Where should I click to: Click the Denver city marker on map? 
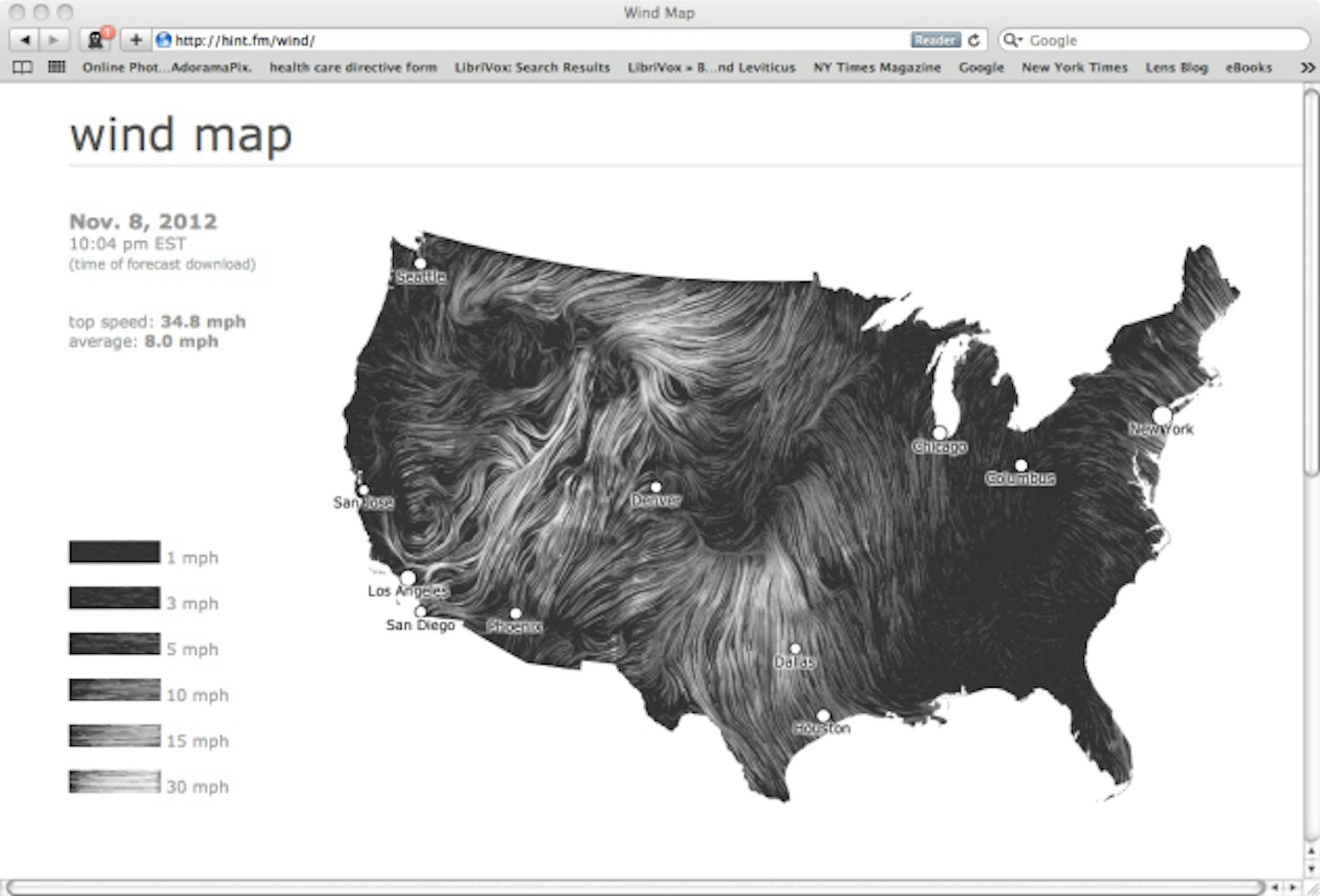tap(656, 487)
